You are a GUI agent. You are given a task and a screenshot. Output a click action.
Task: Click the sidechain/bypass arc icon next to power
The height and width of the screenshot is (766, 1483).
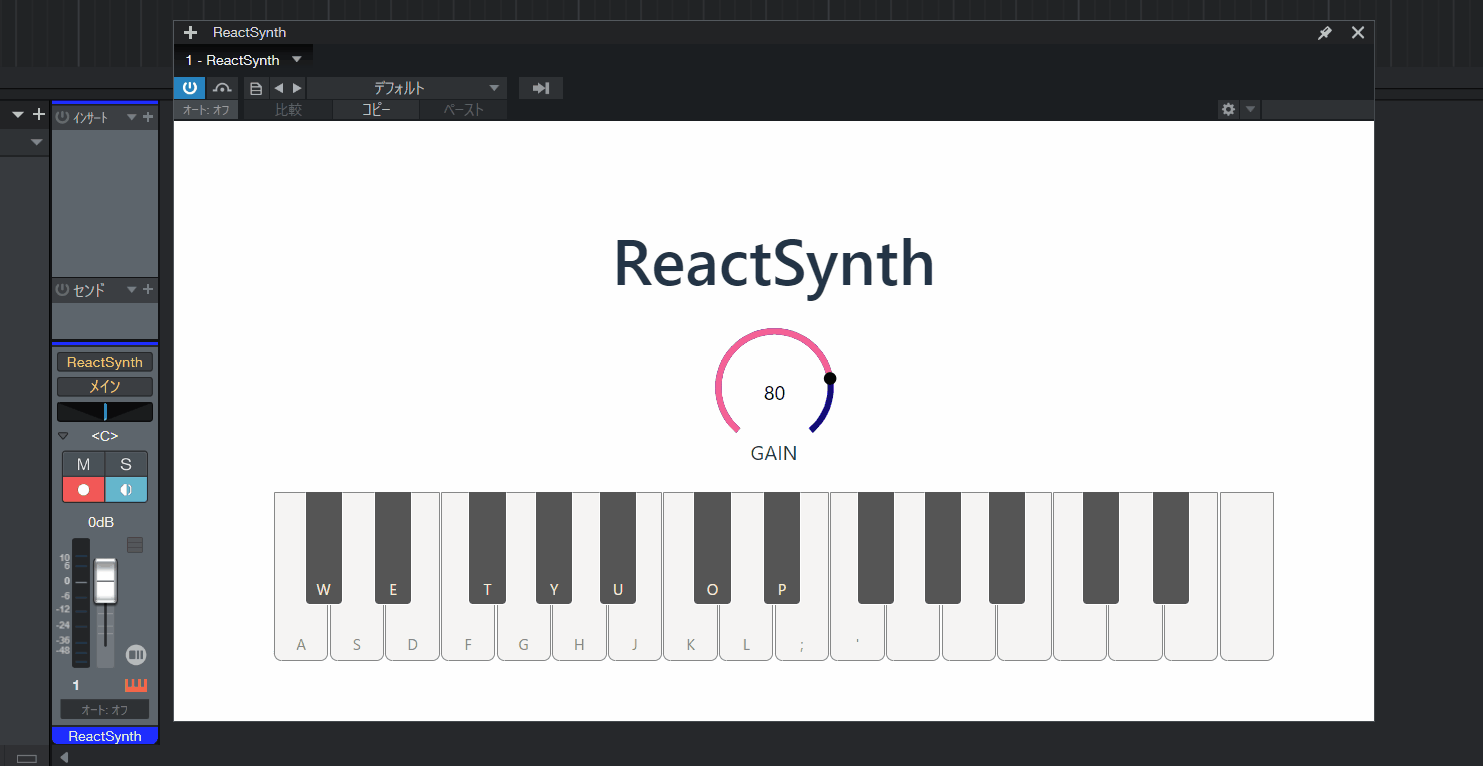[222, 88]
